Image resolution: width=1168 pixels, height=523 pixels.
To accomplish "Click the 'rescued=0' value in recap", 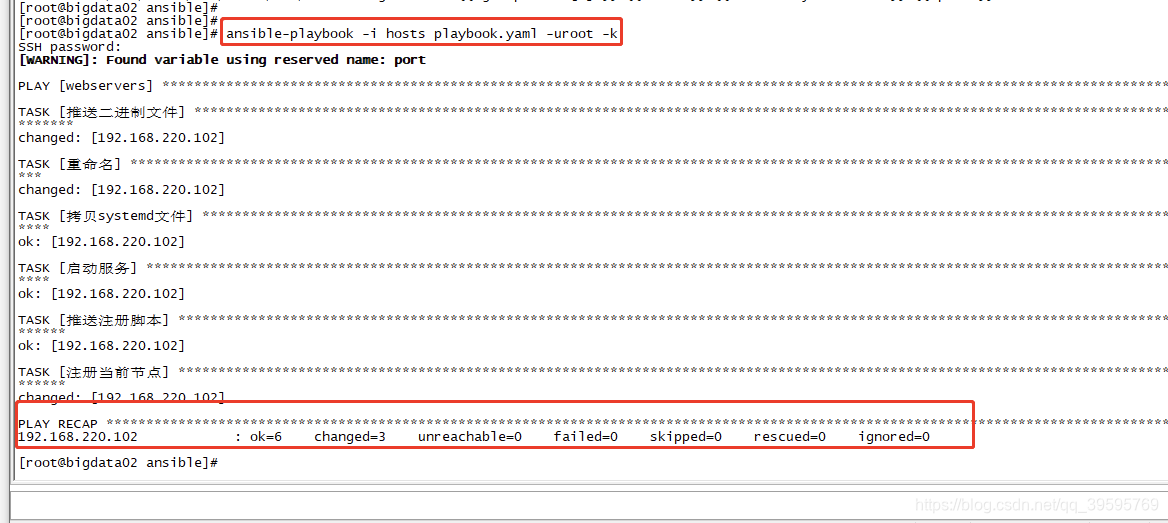I will tap(790, 437).
